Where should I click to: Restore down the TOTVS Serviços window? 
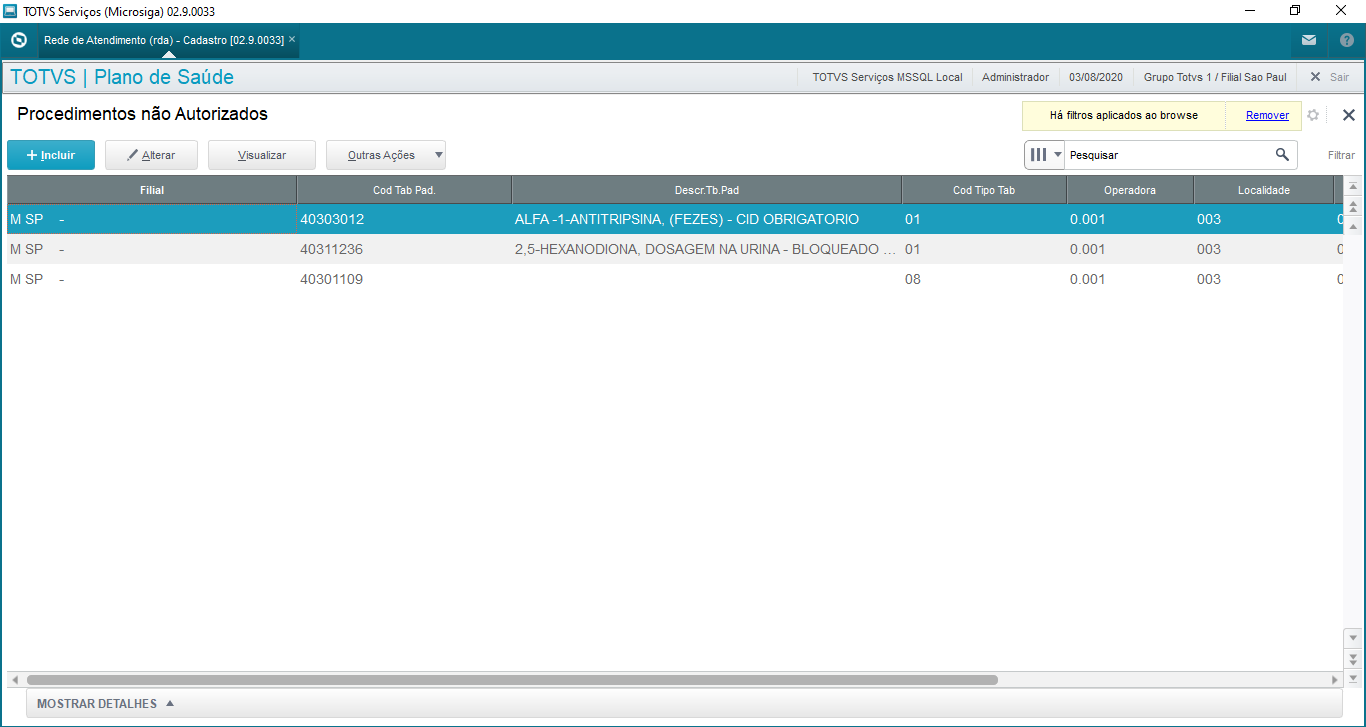coord(1295,11)
